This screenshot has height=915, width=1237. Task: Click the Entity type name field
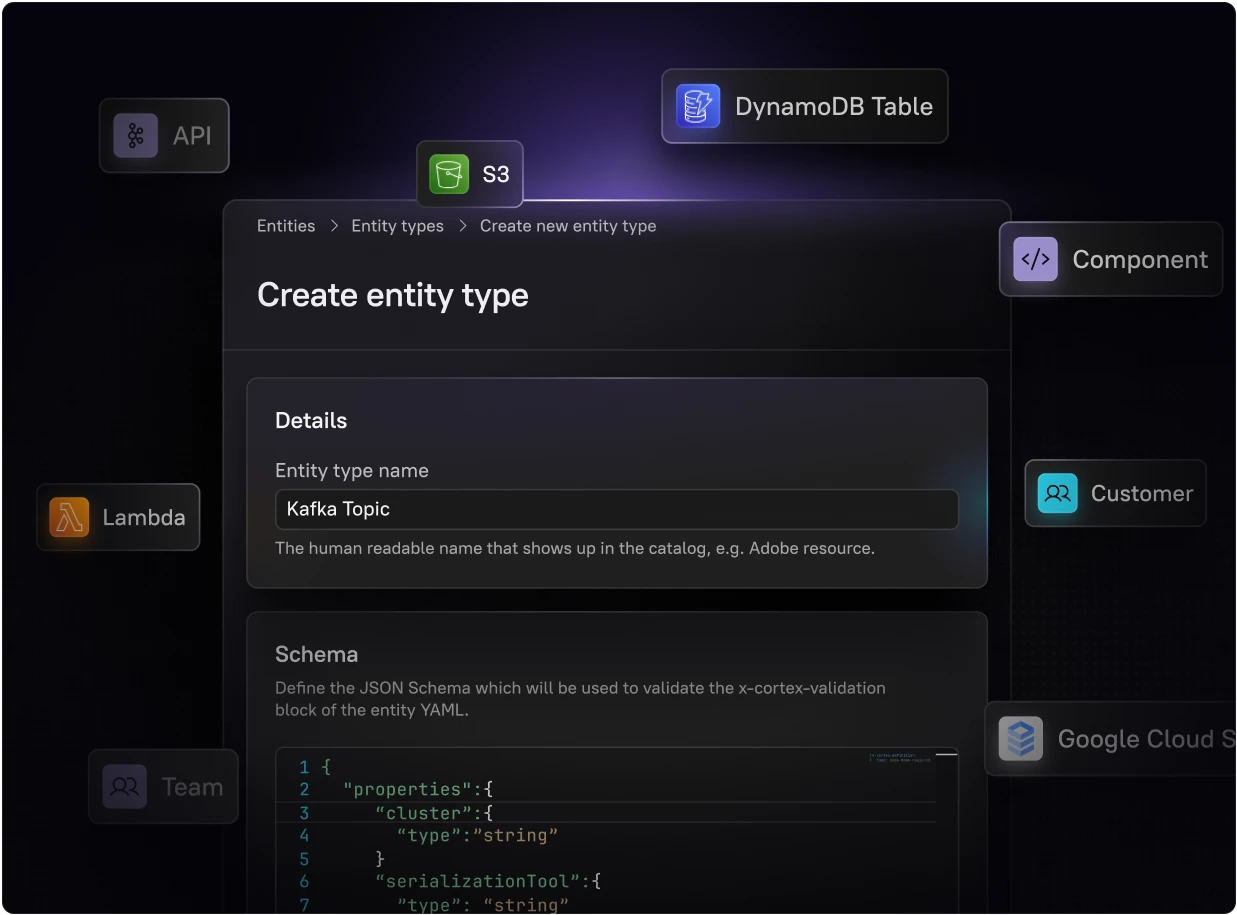click(616, 509)
